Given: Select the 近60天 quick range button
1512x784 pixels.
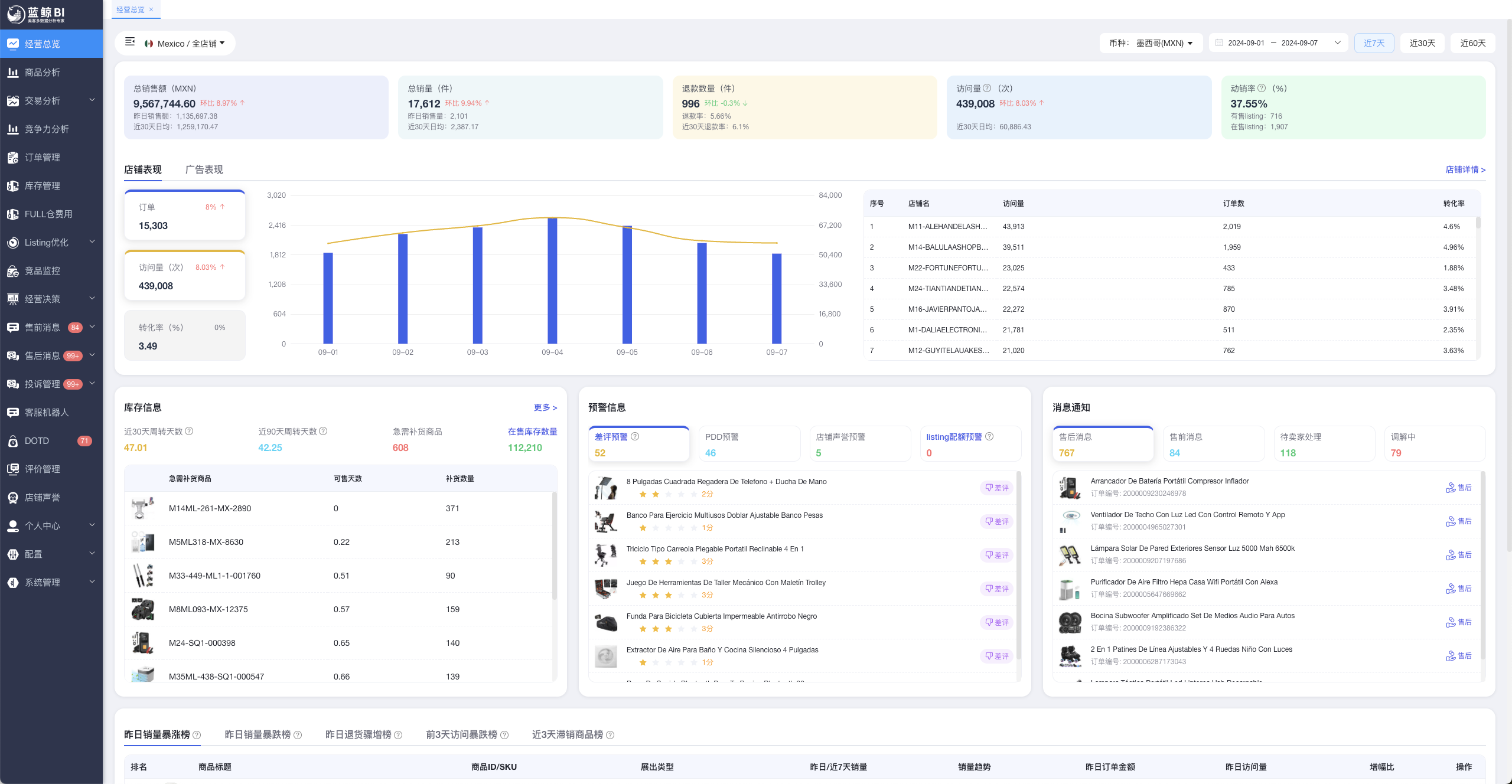Looking at the screenshot, I should click(x=1472, y=43).
